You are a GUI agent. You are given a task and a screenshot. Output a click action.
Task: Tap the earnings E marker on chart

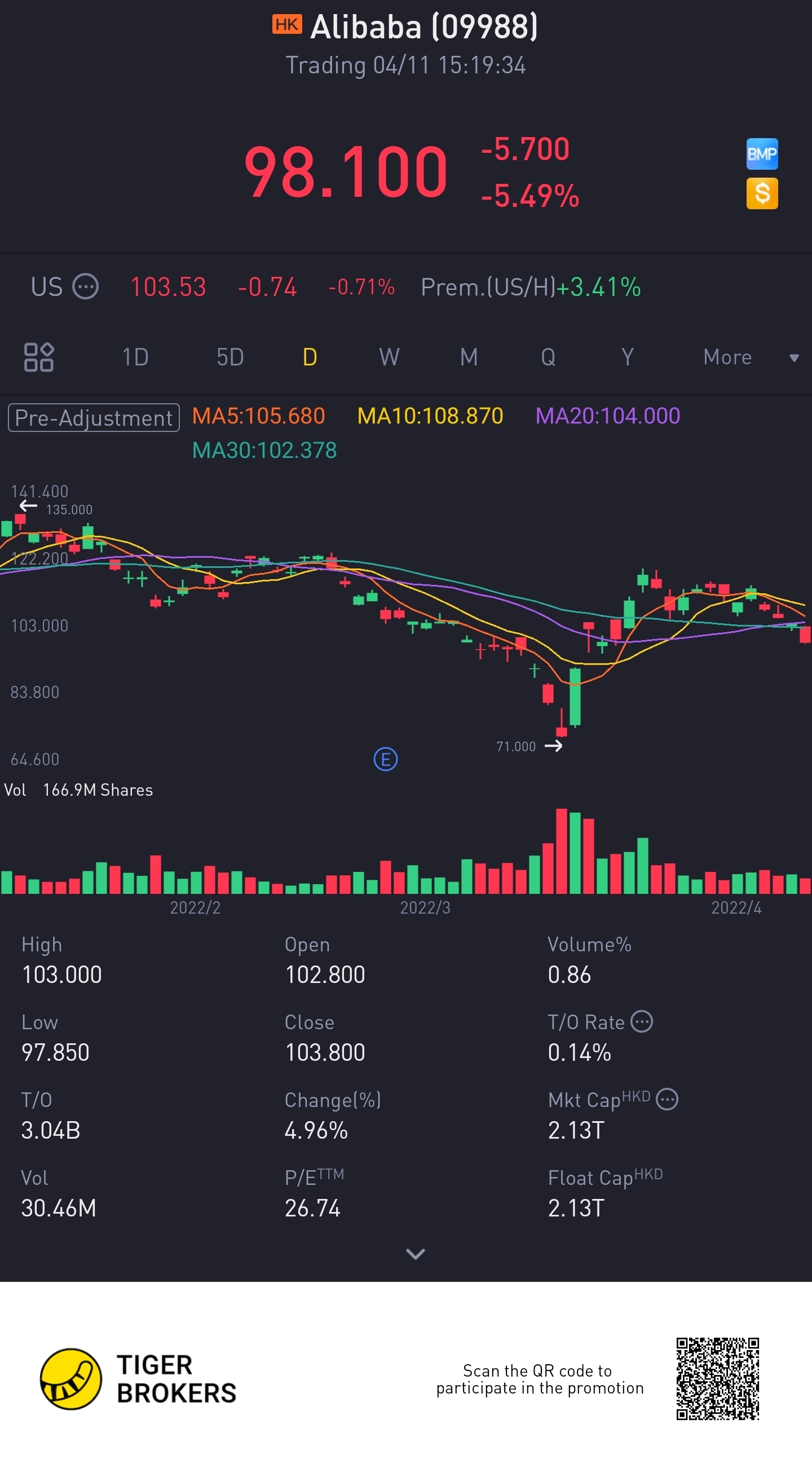[x=385, y=759]
